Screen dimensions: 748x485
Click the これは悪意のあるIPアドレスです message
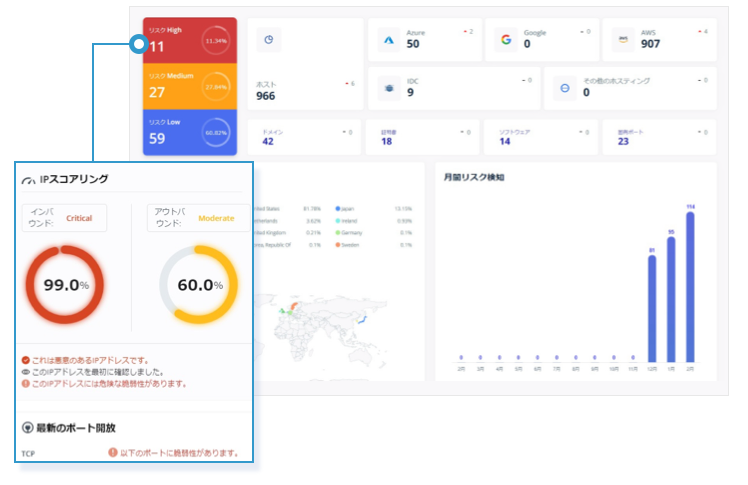click(x=91, y=360)
